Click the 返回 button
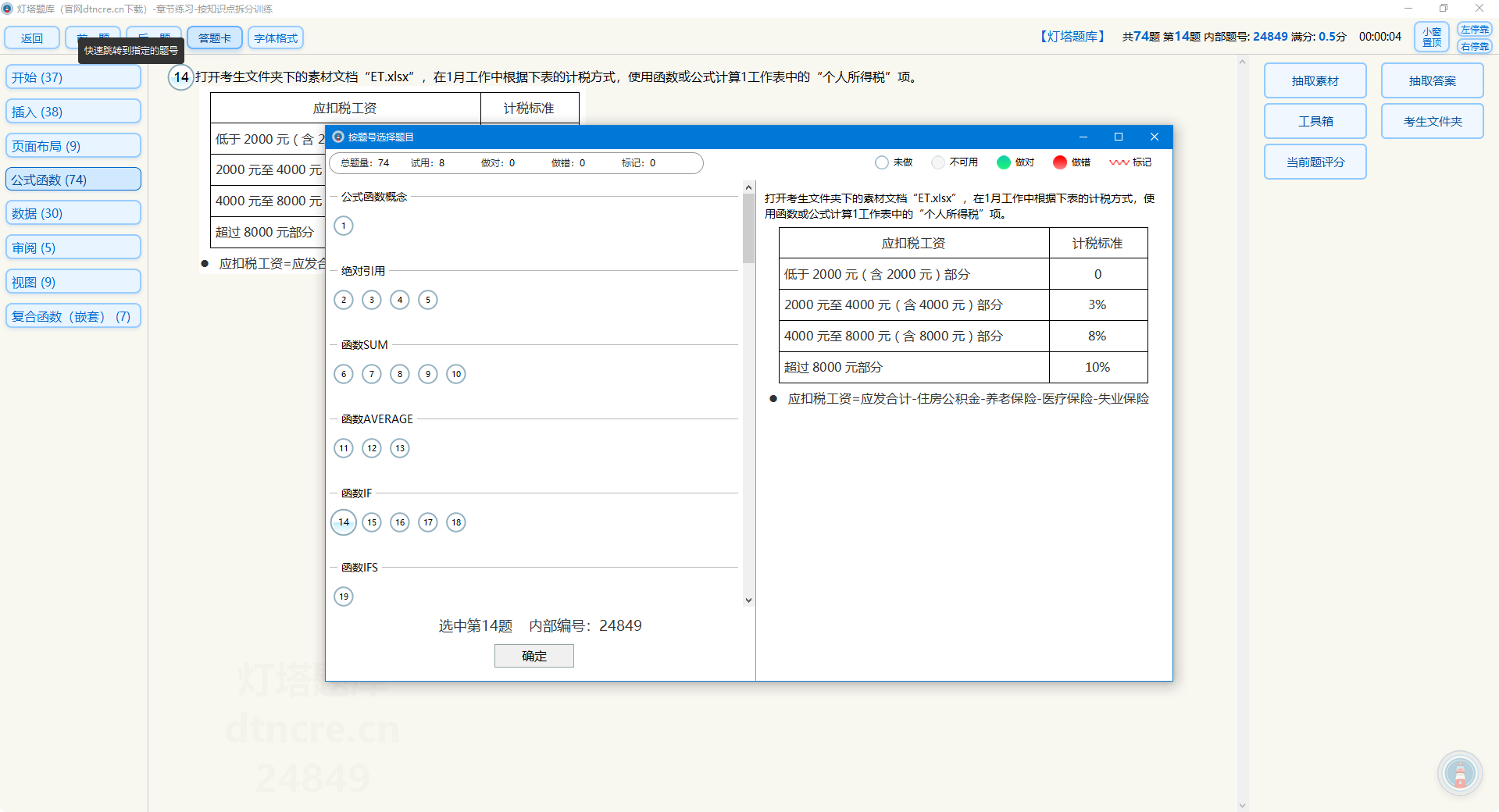The width and height of the screenshot is (1499, 812). tap(32, 37)
